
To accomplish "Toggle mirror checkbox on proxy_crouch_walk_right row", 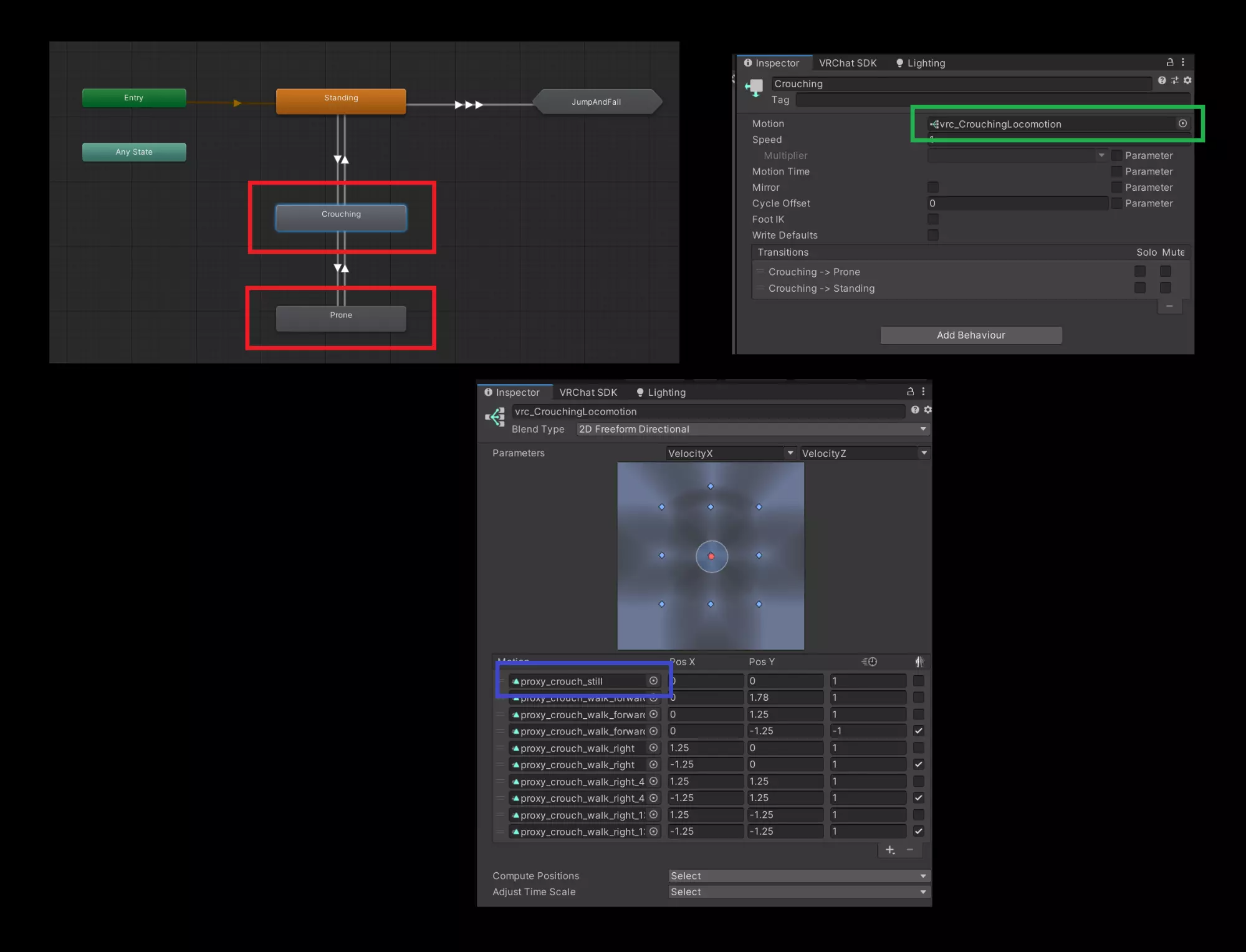I will (918, 748).
